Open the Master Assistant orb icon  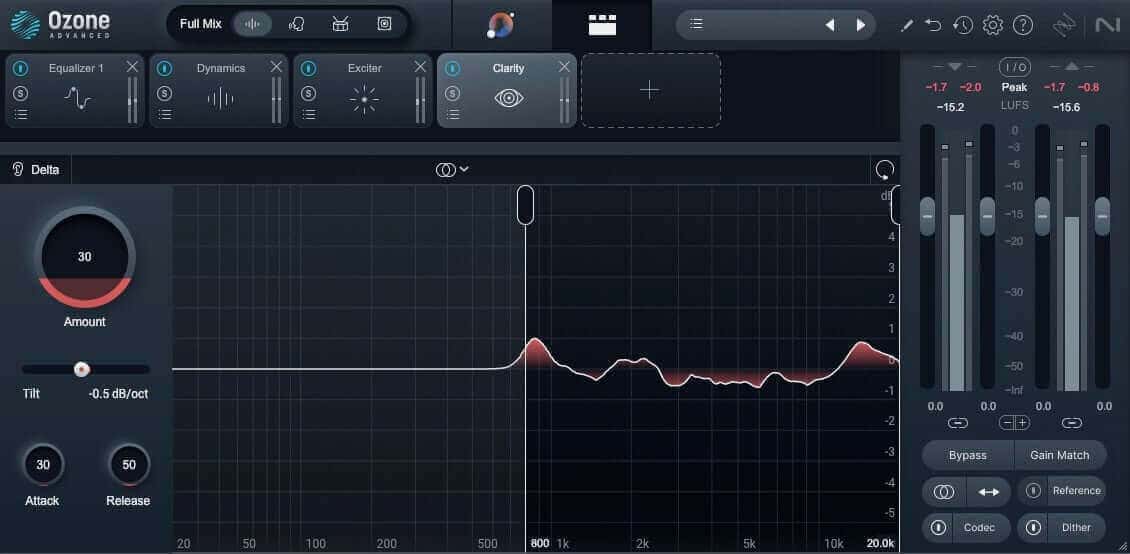pyautogui.click(x=501, y=25)
